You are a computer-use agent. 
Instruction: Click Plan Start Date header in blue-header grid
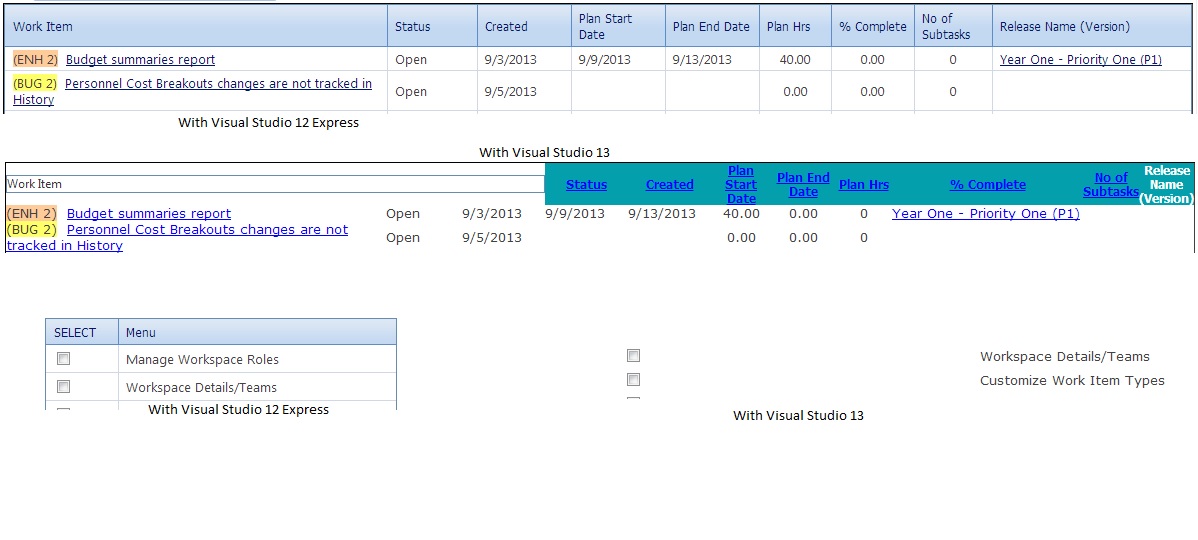(618, 27)
